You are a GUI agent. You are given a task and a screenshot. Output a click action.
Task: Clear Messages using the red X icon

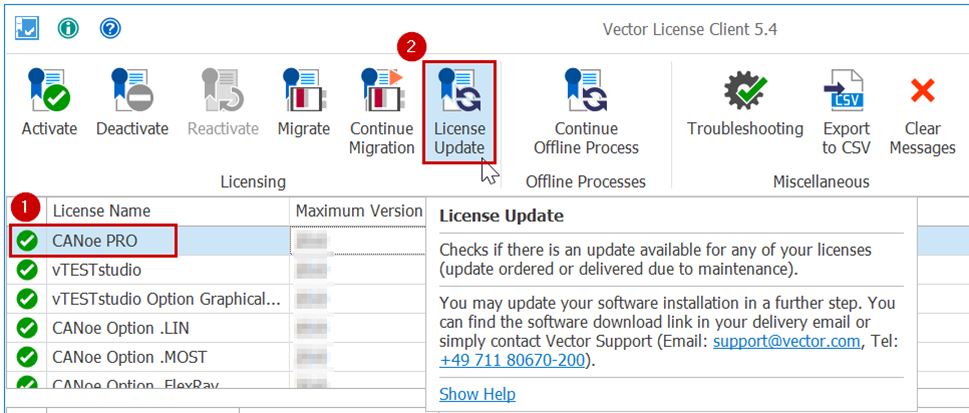(922, 92)
